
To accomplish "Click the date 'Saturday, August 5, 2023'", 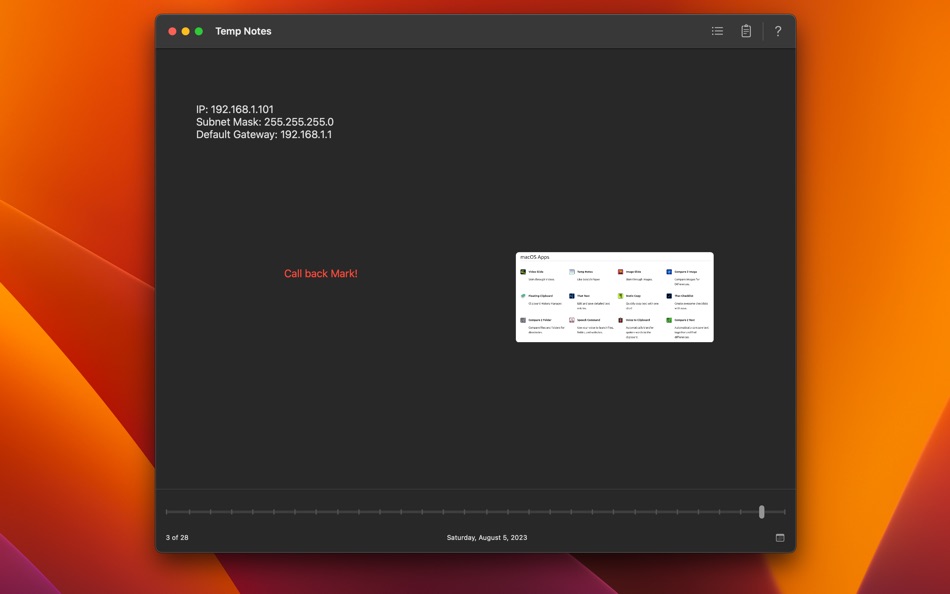I will [487, 538].
